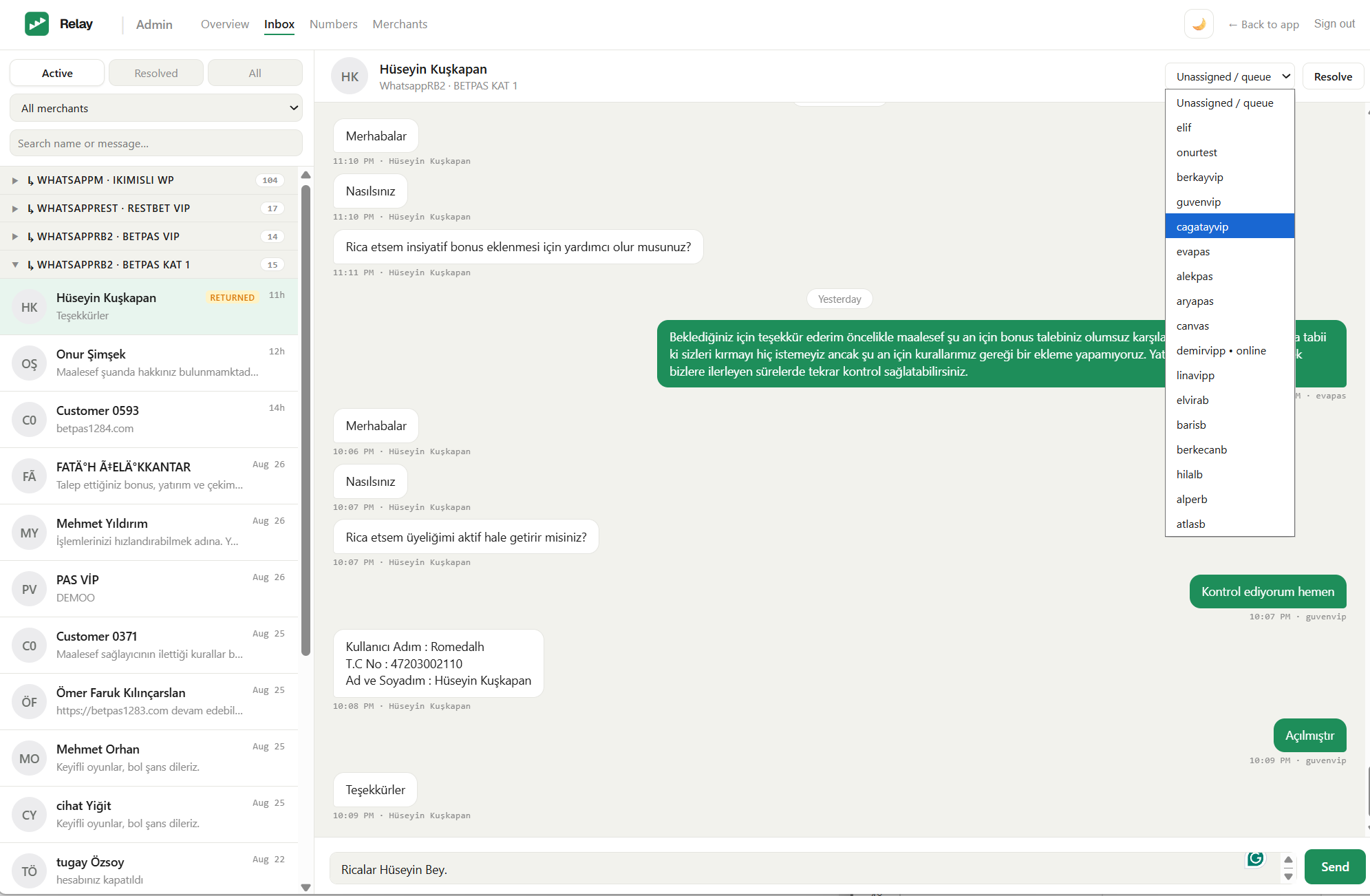Select the Inbox nav item
The image size is (1370, 896).
[279, 24]
